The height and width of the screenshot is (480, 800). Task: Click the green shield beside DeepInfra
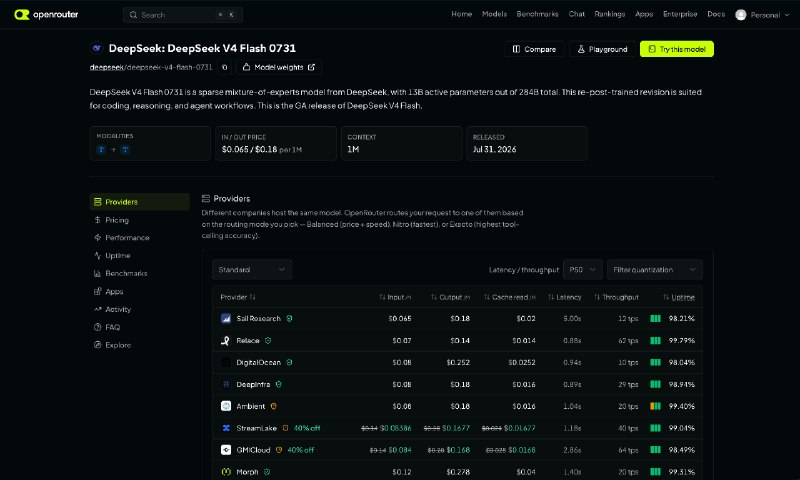(279, 384)
